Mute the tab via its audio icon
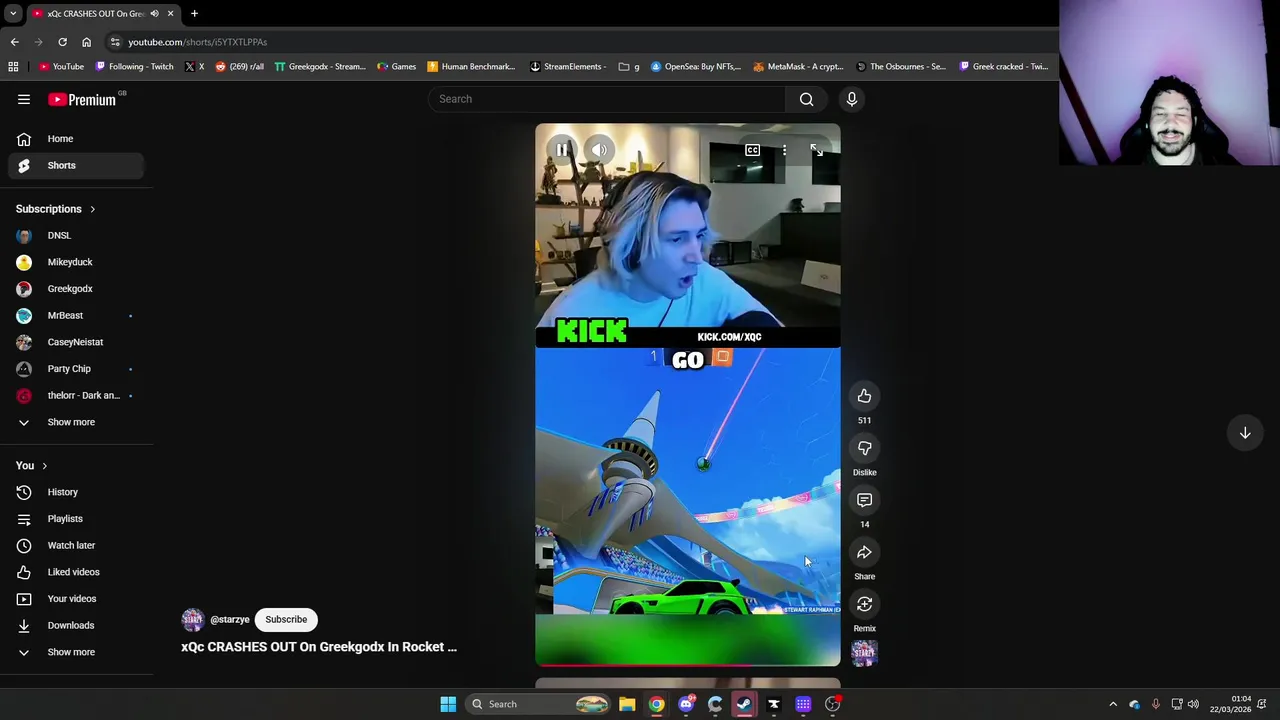This screenshot has height=720, width=1280. (154, 13)
